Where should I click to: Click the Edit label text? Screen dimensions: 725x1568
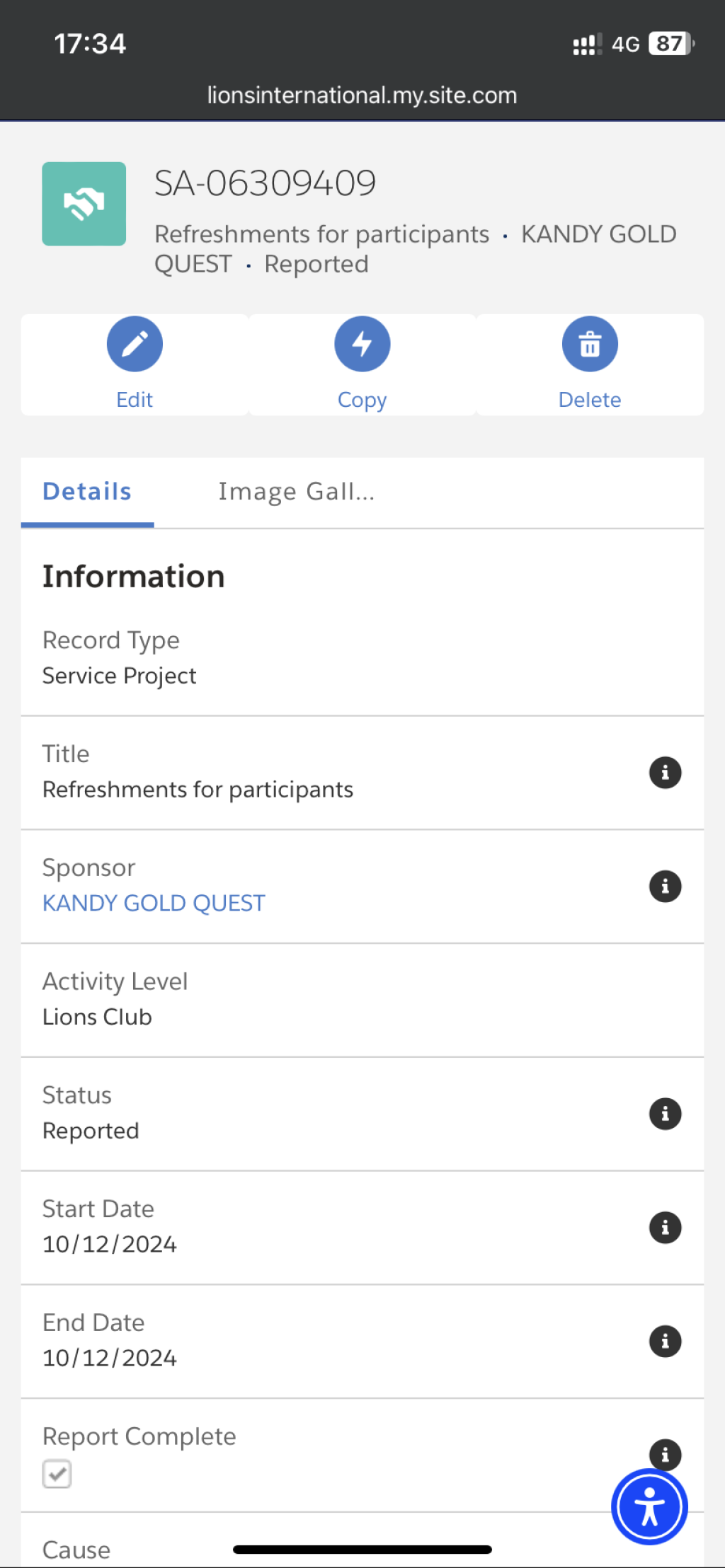[135, 400]
